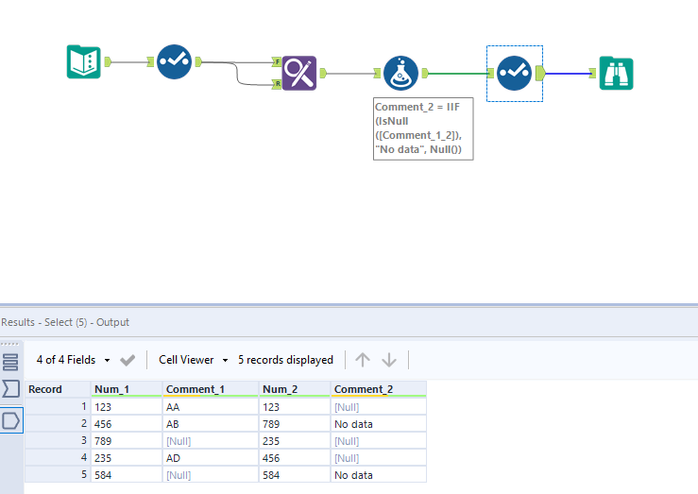Click the Browse tool input anchor
Image resolution: width=698 pixels, height=494 pixels.
[592, 73]
